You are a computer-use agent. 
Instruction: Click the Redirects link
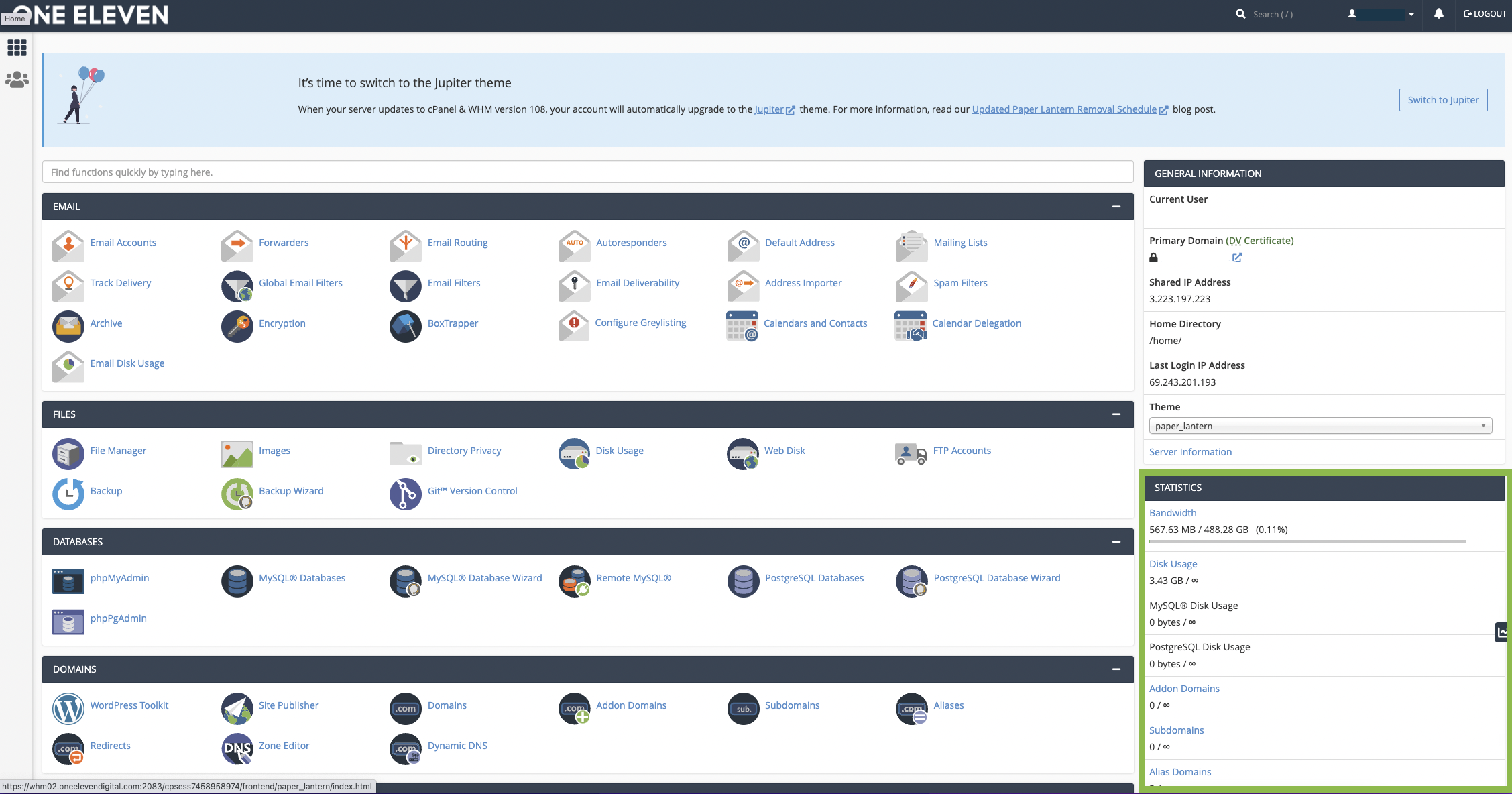[110, 746]
